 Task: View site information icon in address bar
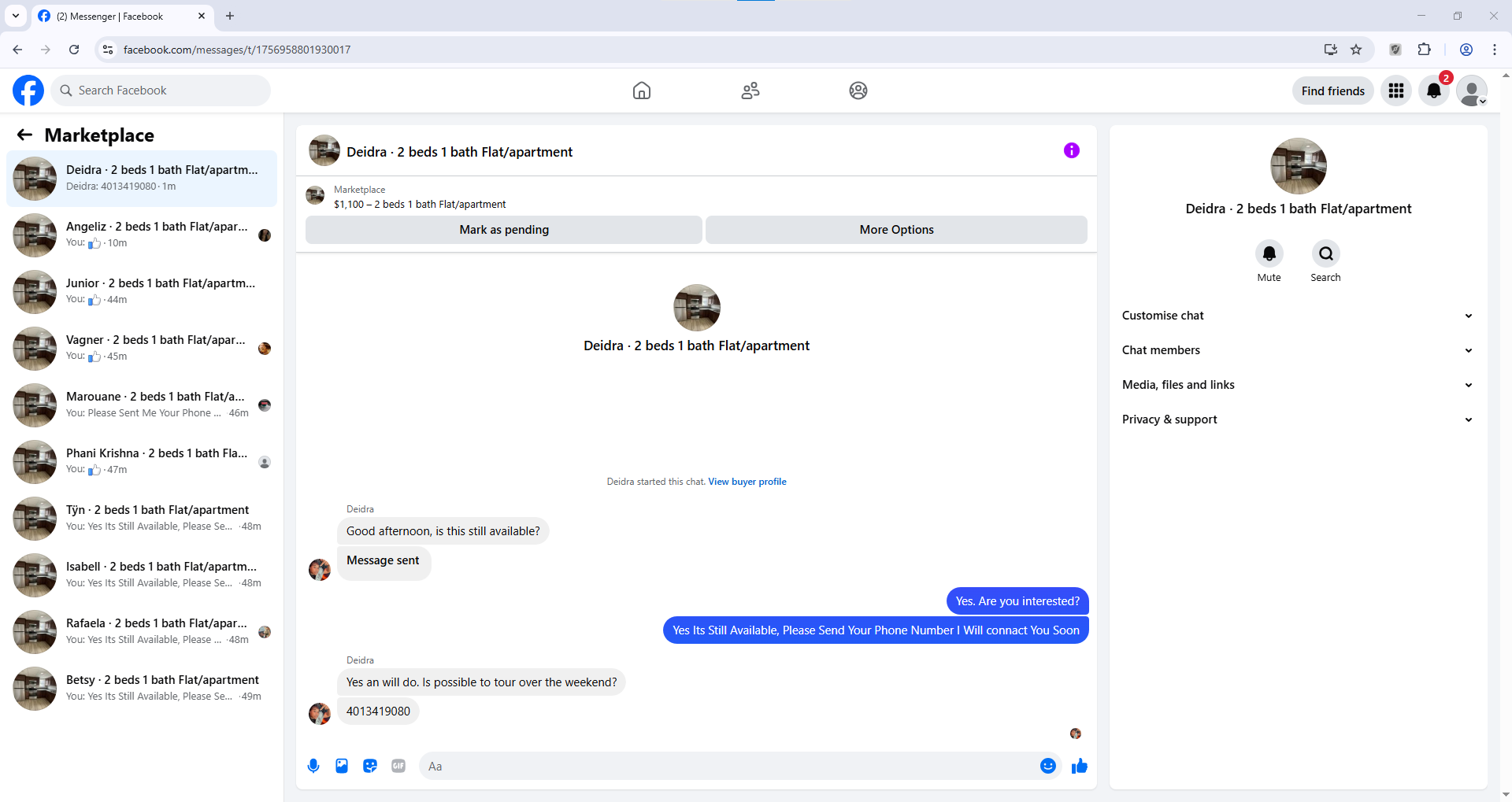point(108,50)
